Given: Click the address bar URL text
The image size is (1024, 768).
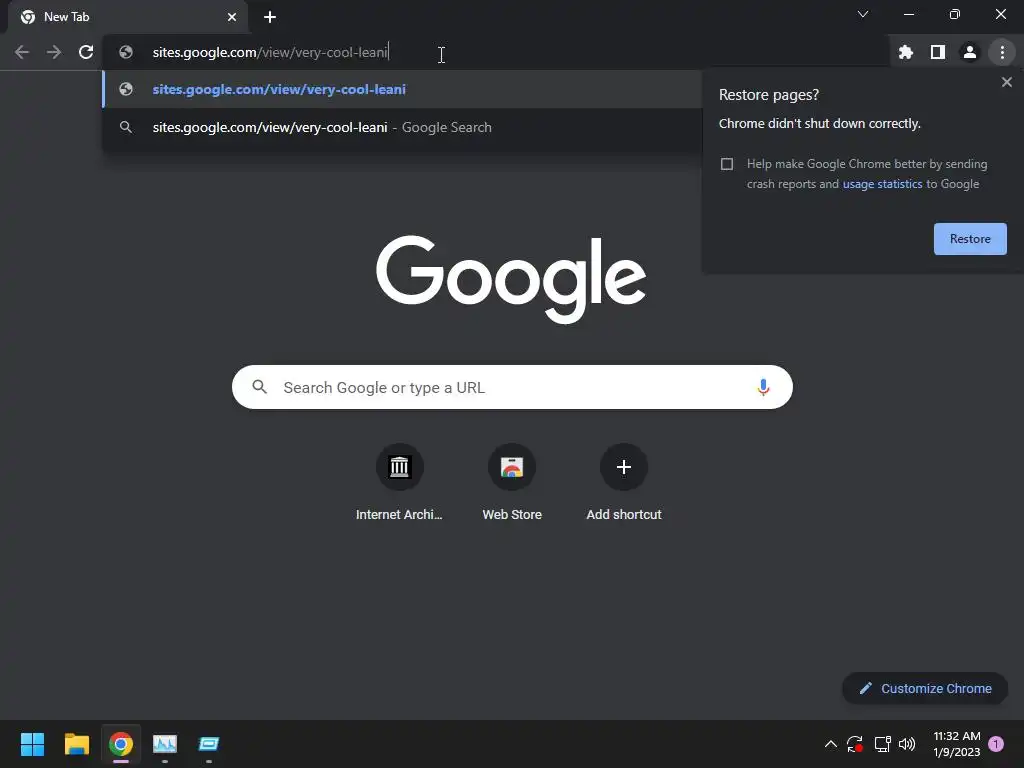Looking at the screenshot, I should (x=270, y=52).
